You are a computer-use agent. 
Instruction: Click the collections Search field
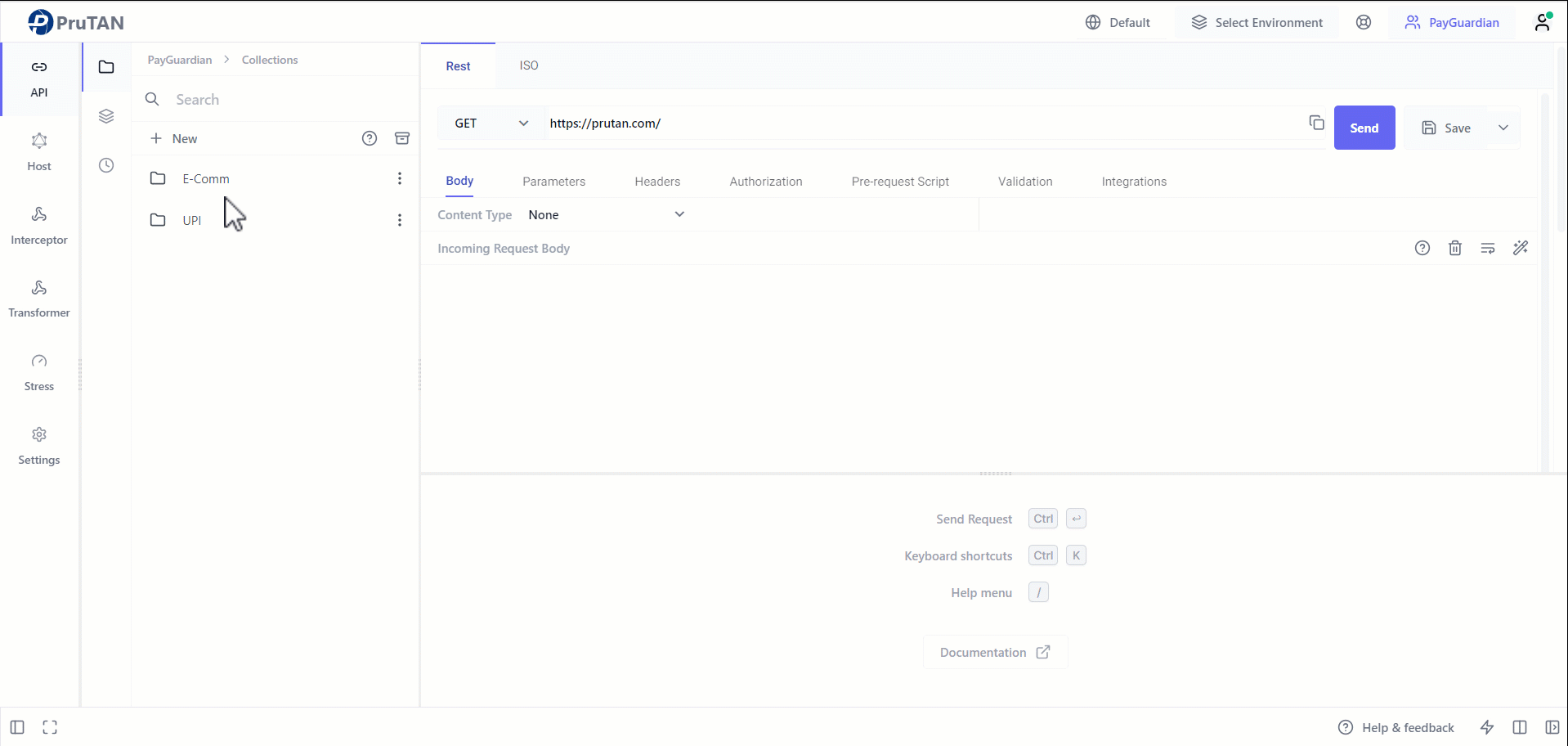click(x=276, y=99)
